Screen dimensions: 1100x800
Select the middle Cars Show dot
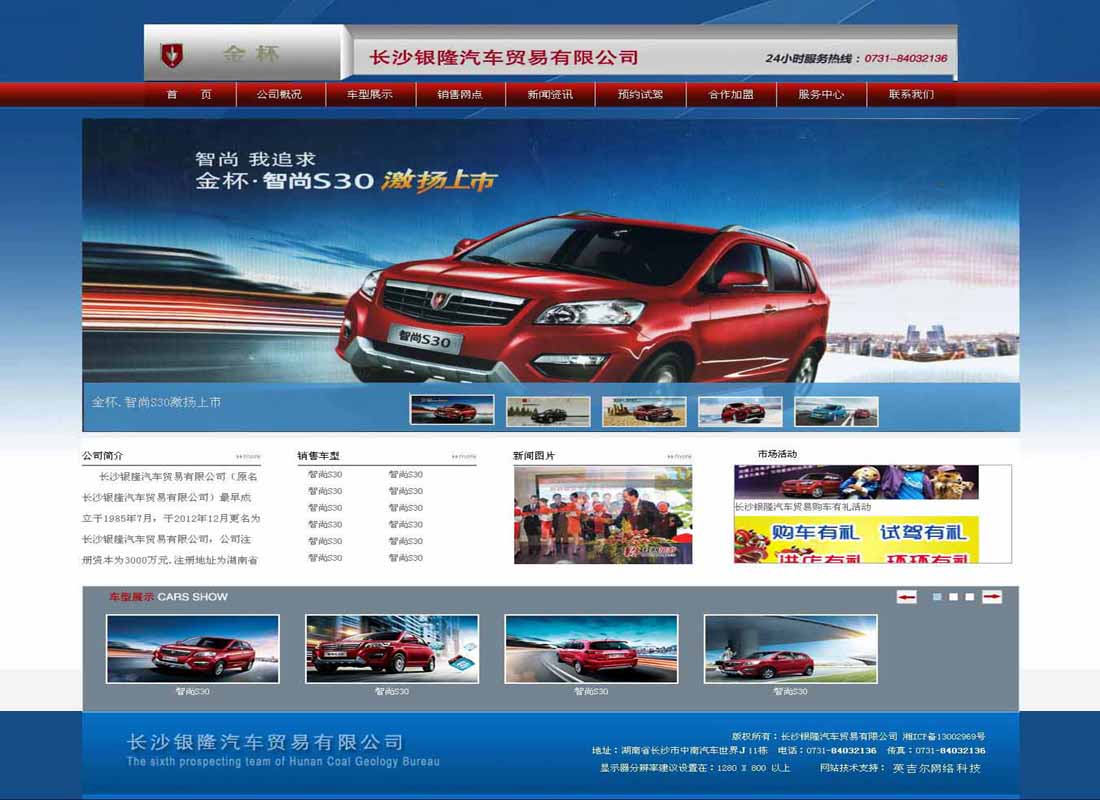tap(953, 597)
